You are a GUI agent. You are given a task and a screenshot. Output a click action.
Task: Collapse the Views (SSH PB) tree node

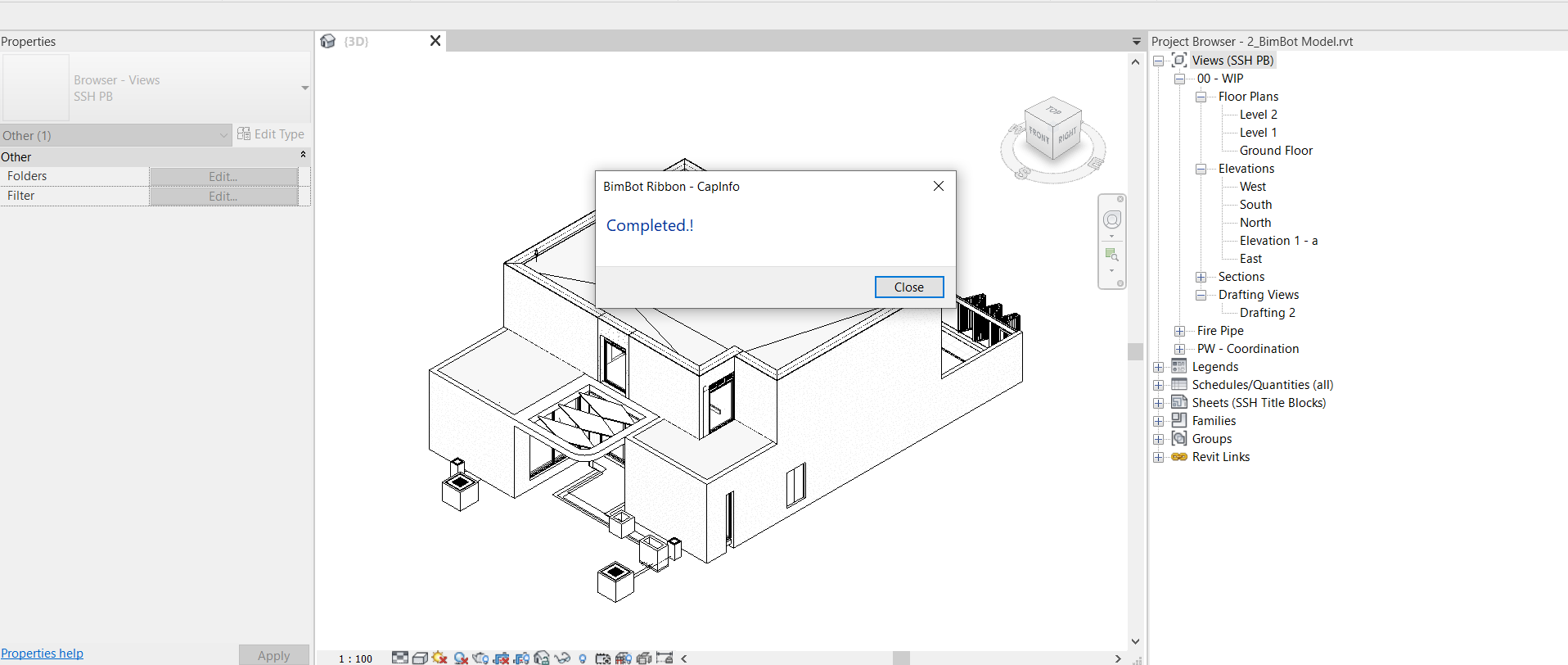pyautogui.click(x=1159, y=61)
